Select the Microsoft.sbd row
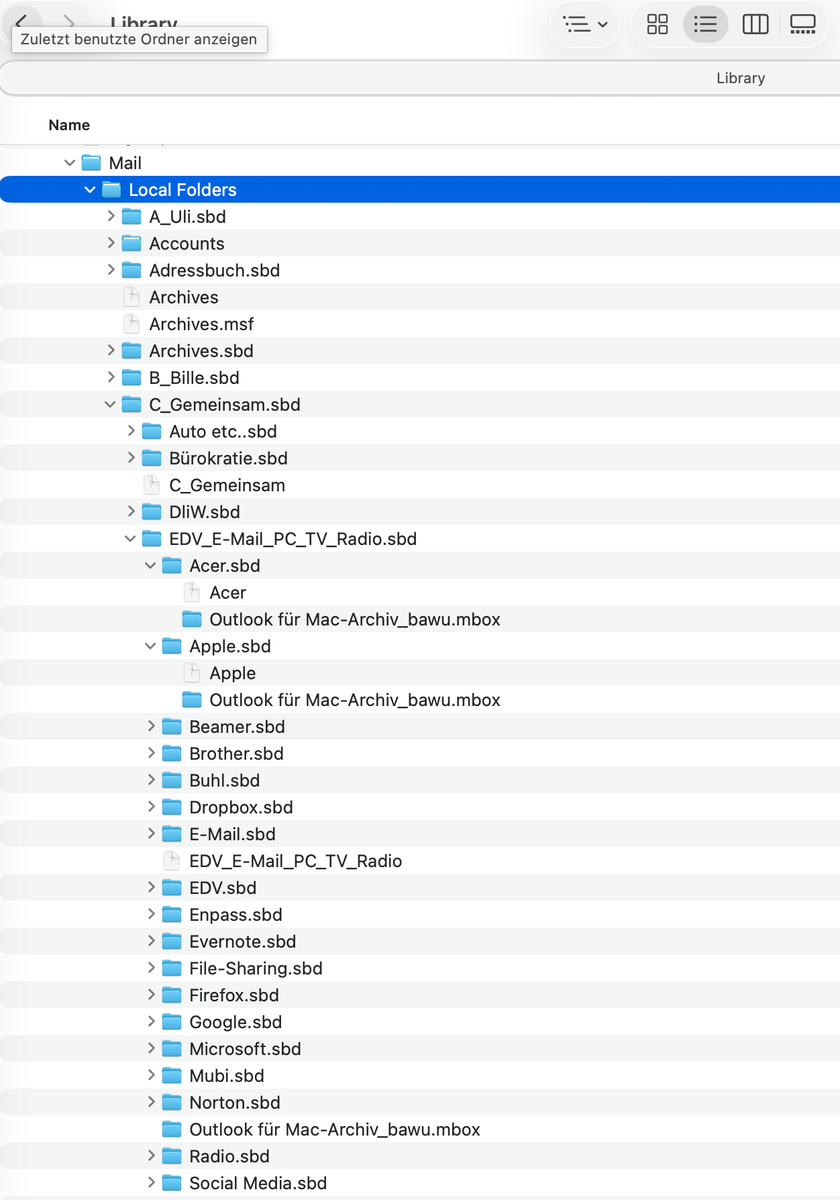Screen dimensions: 840x1200 [x=420, y=1049]
